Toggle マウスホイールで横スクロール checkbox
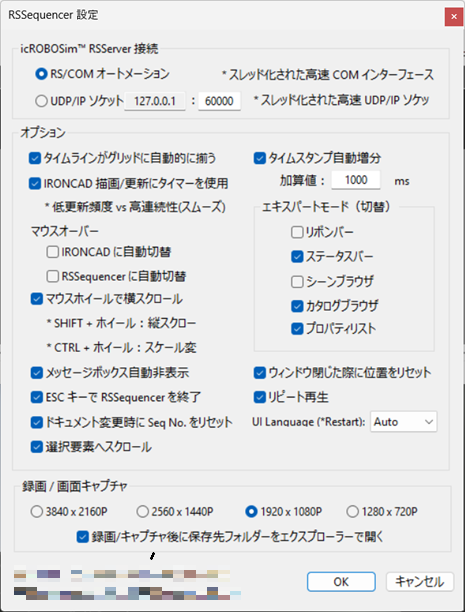The image size is (465, 612). 37,299
